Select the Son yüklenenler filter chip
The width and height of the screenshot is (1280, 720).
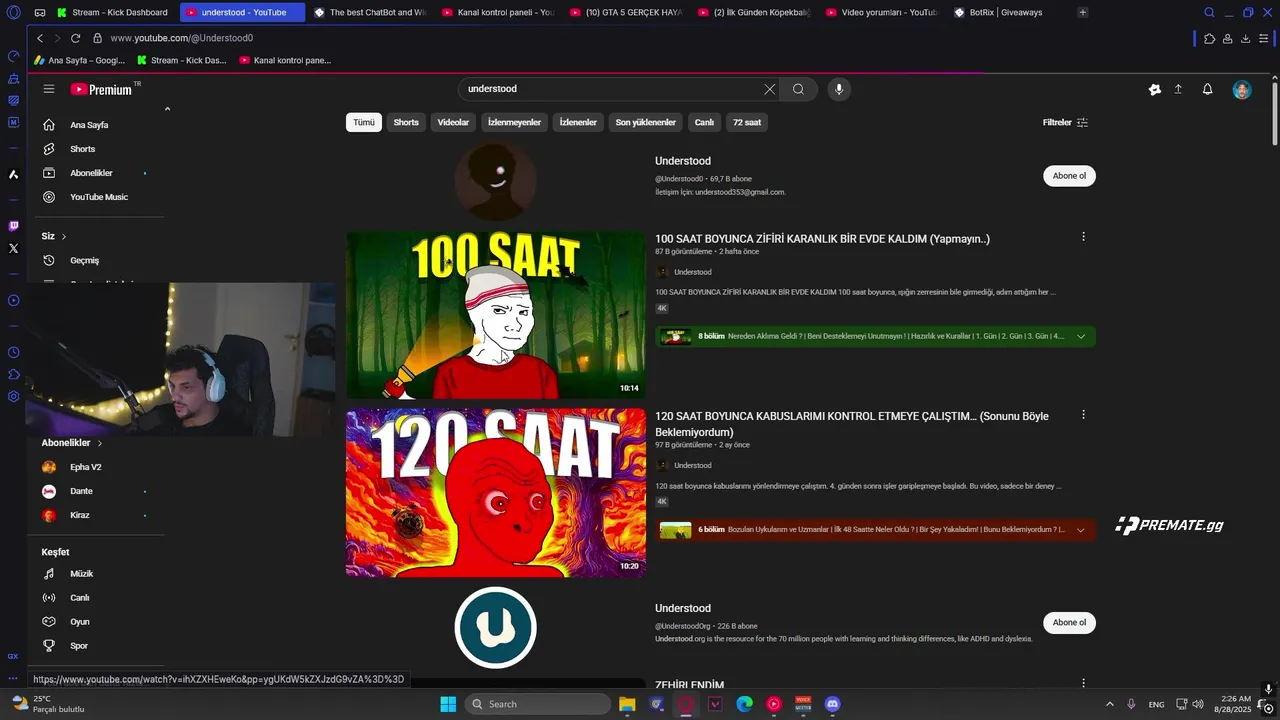click(645, 122)
